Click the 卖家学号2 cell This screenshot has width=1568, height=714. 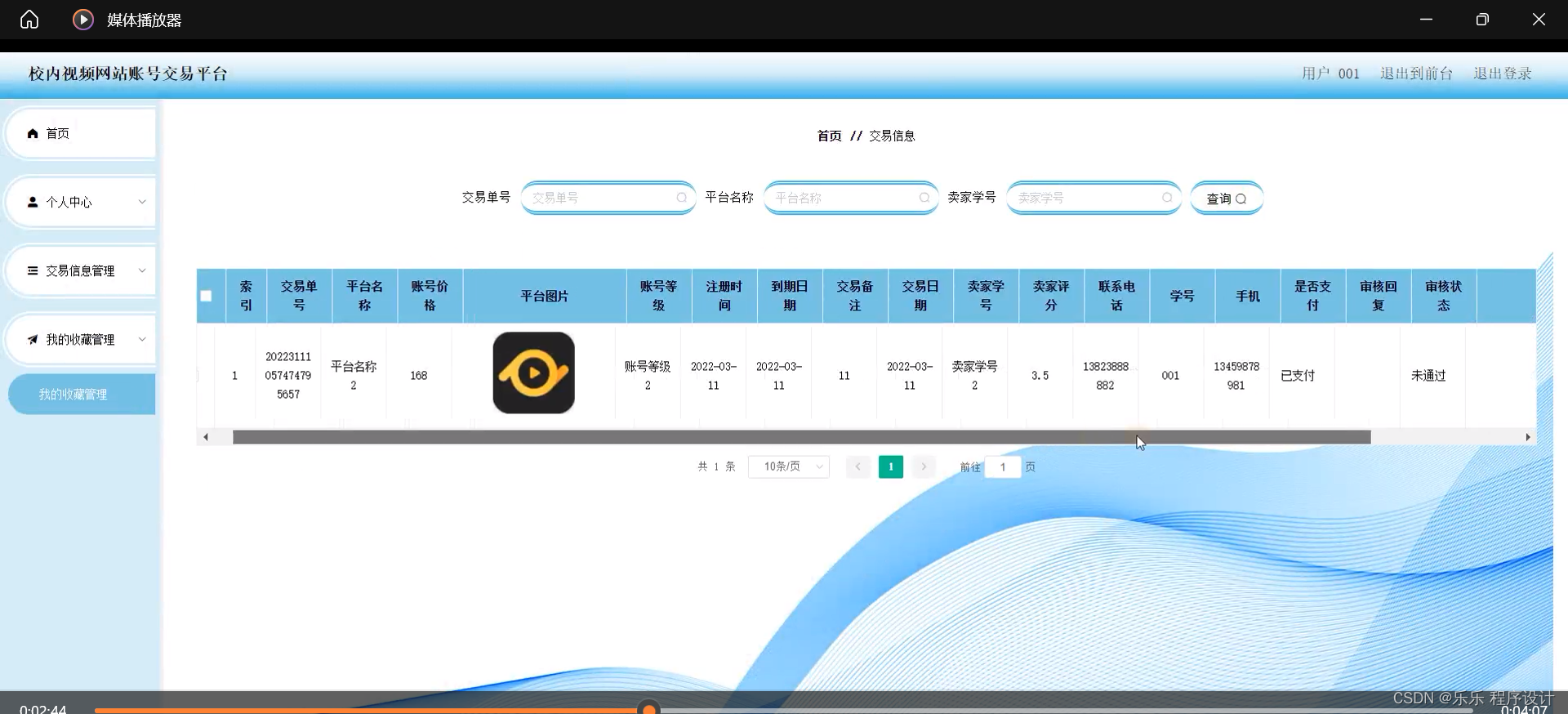(x=974, y=376)
